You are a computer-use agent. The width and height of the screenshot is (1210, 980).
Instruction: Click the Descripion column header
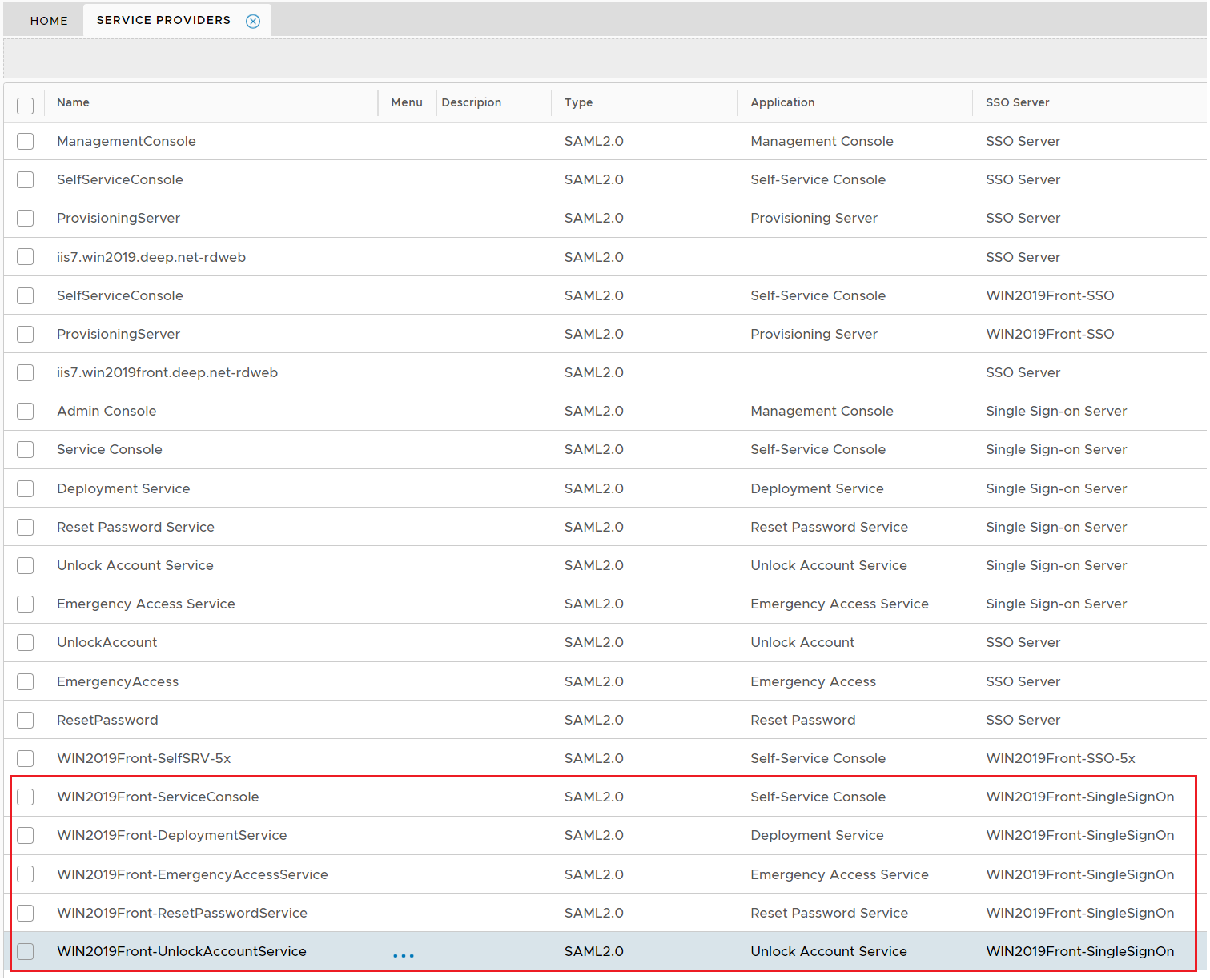click(471, 102)
